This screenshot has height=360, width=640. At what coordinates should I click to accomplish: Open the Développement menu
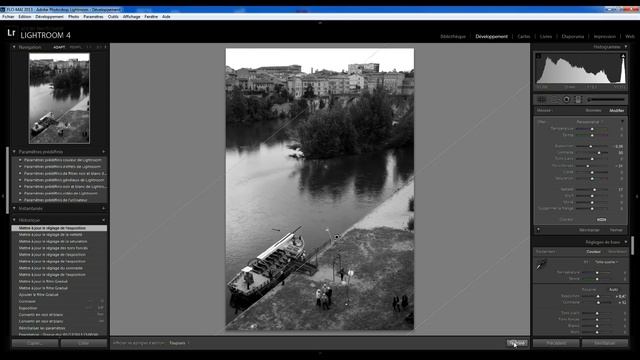pos(49,17)
